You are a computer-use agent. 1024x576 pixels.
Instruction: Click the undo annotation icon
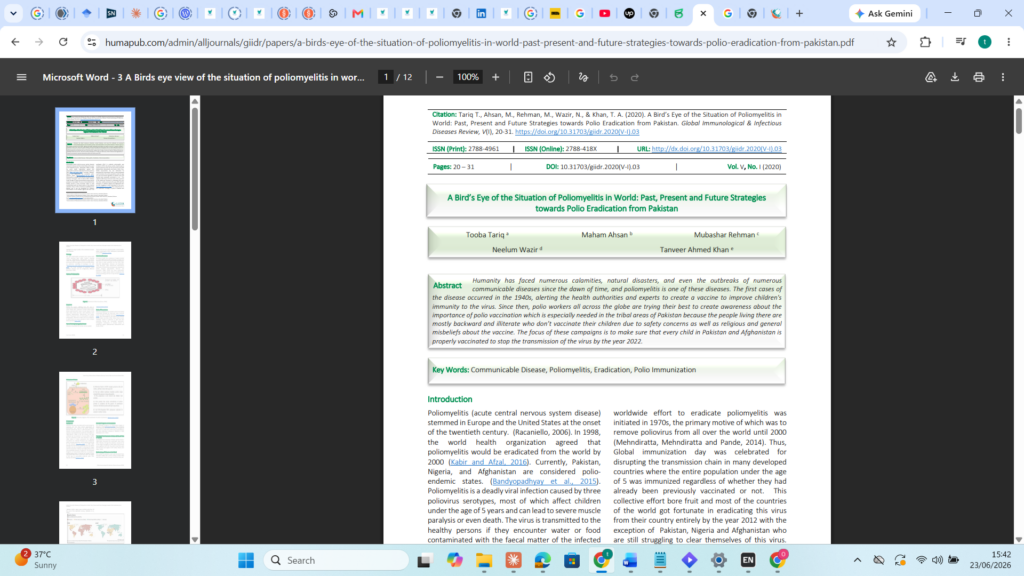pyautogui.click(x=613, y=77)
